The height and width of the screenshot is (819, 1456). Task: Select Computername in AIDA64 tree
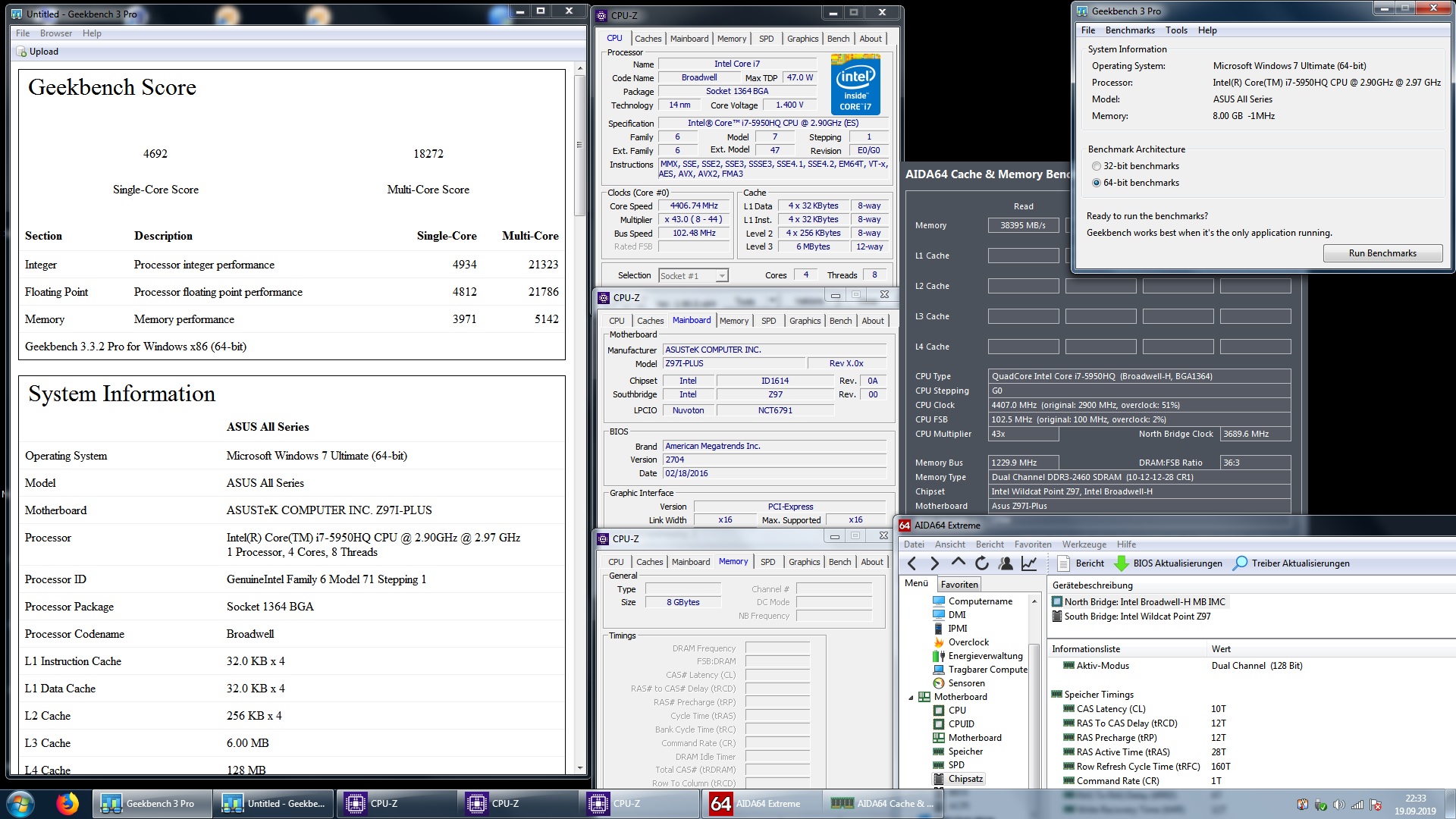point(972,601)
